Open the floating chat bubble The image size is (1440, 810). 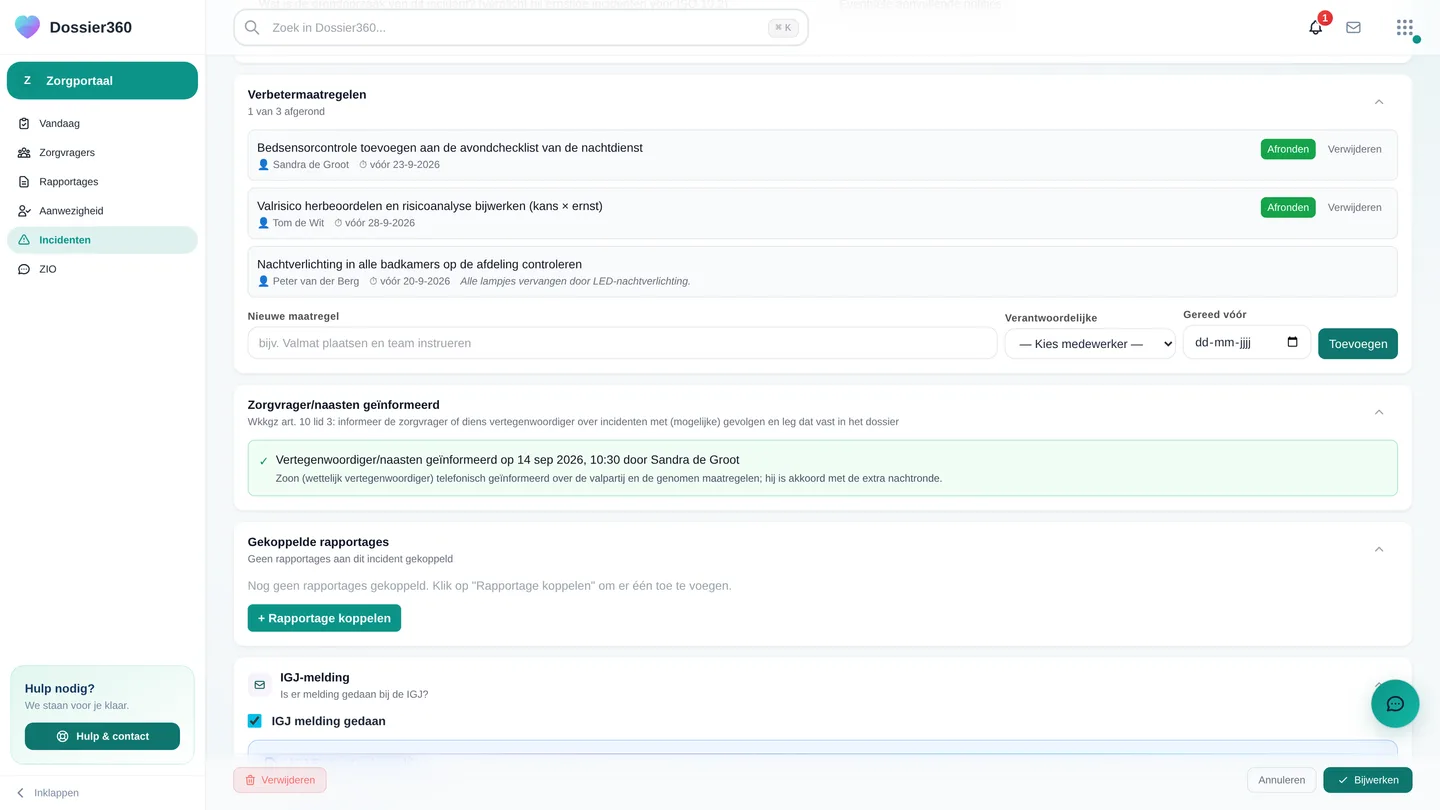[1395, 704]
